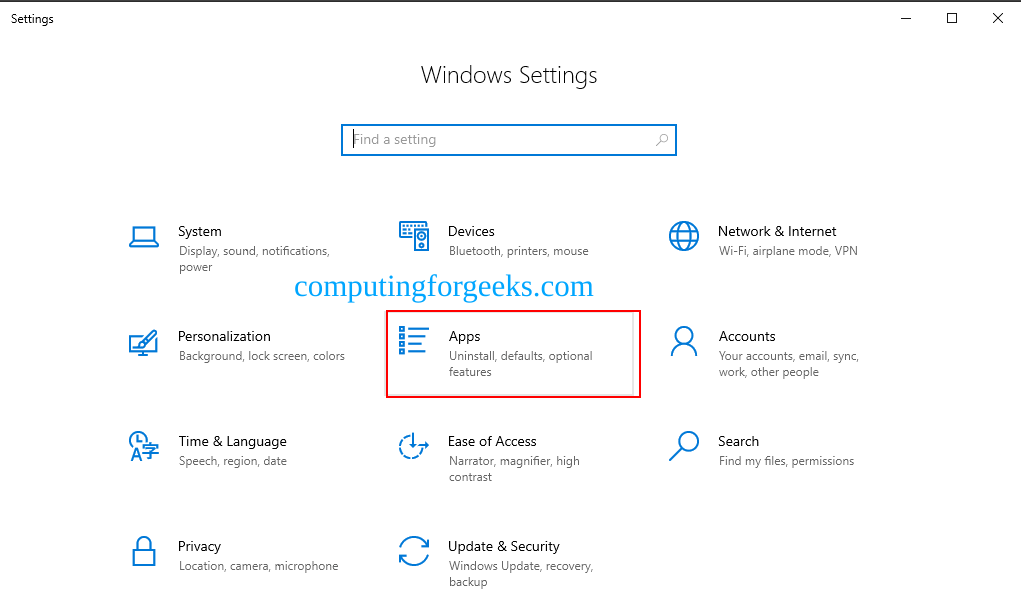
Task: Click inside the Find a setting field
Action: 480,140
